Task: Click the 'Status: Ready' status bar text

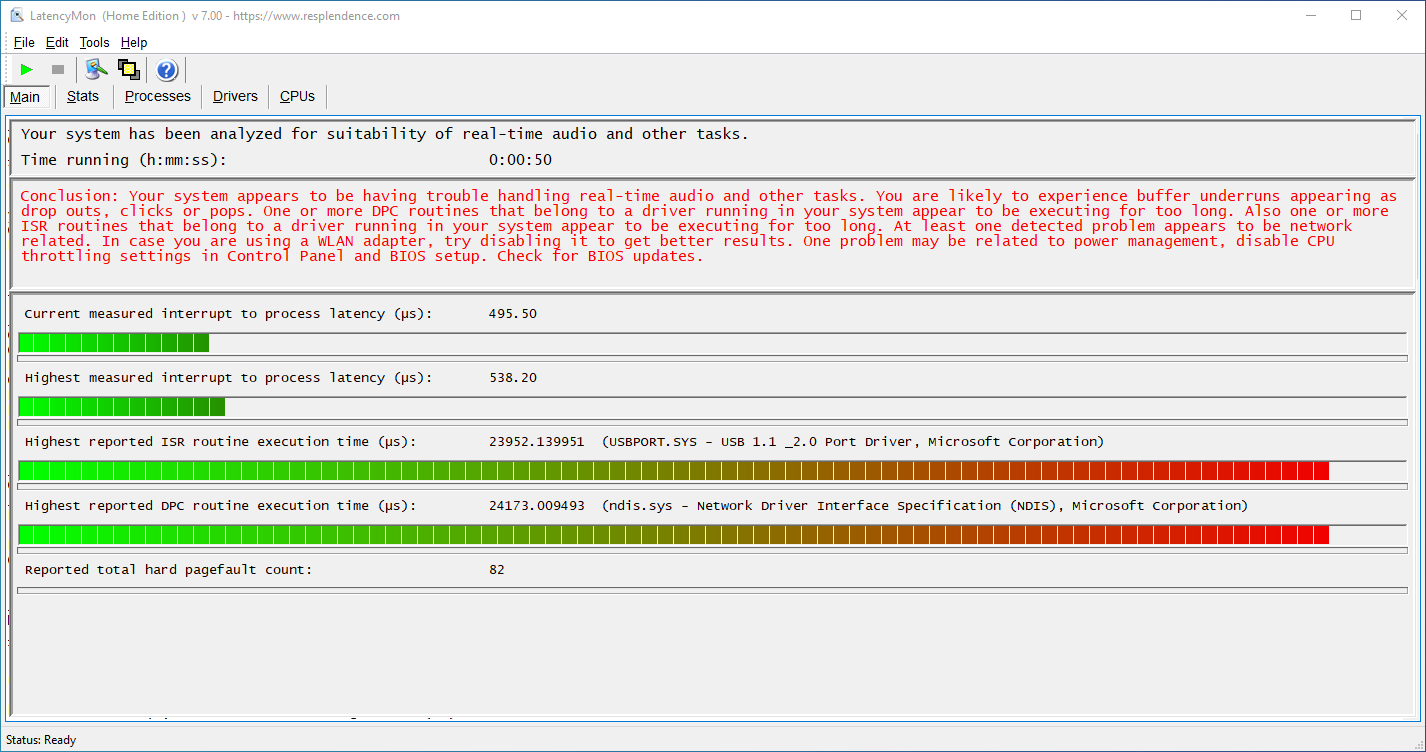Action: (41, 740)
